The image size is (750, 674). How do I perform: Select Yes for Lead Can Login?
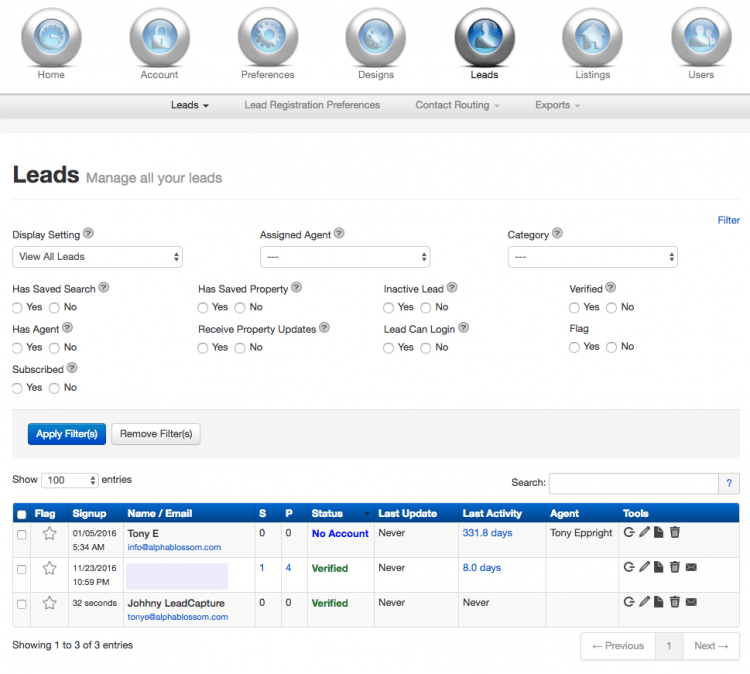pyautogui.click(x=388, y=348)
